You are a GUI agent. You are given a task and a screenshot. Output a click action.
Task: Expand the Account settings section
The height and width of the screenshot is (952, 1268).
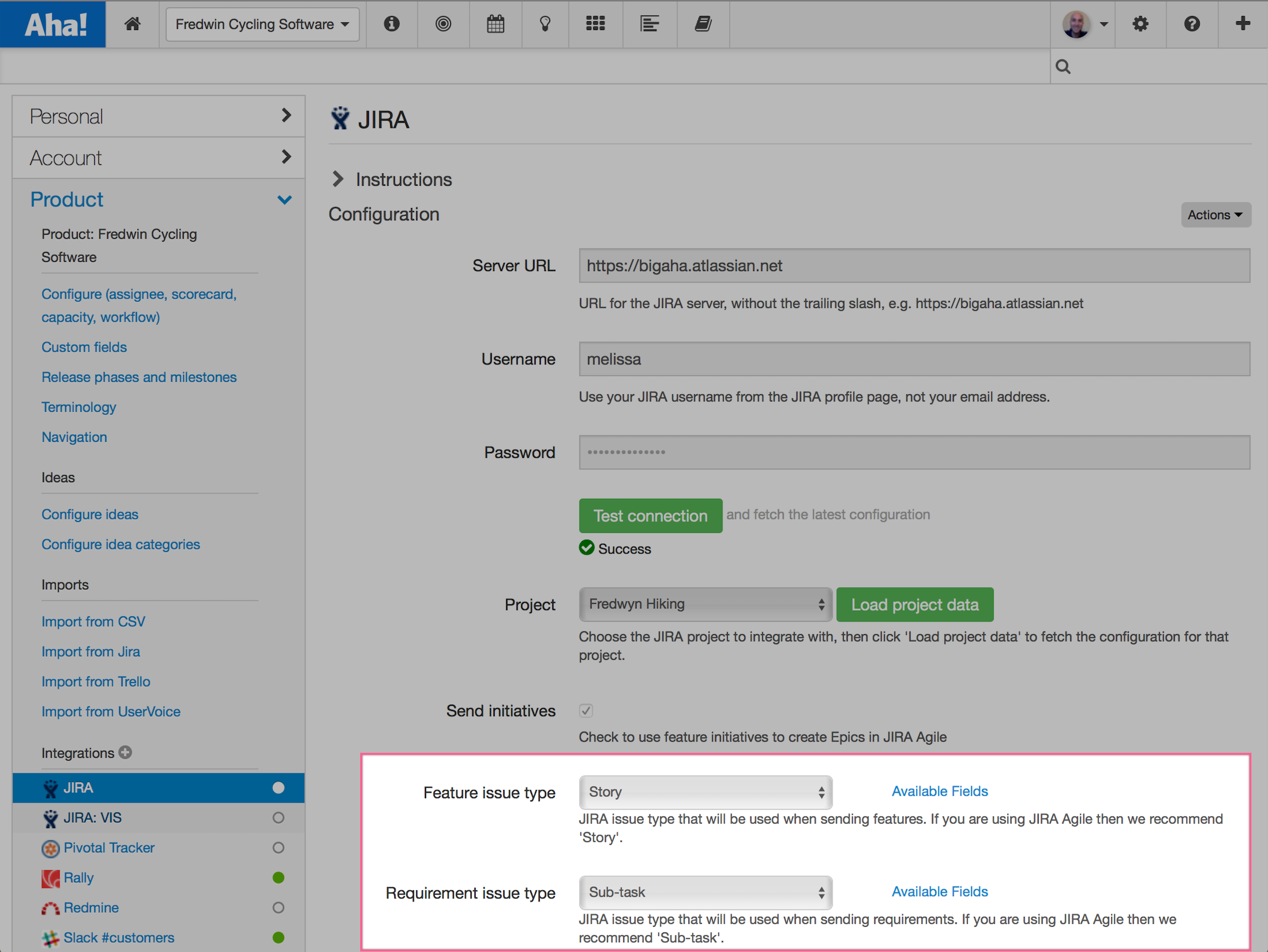pos(159,158)
